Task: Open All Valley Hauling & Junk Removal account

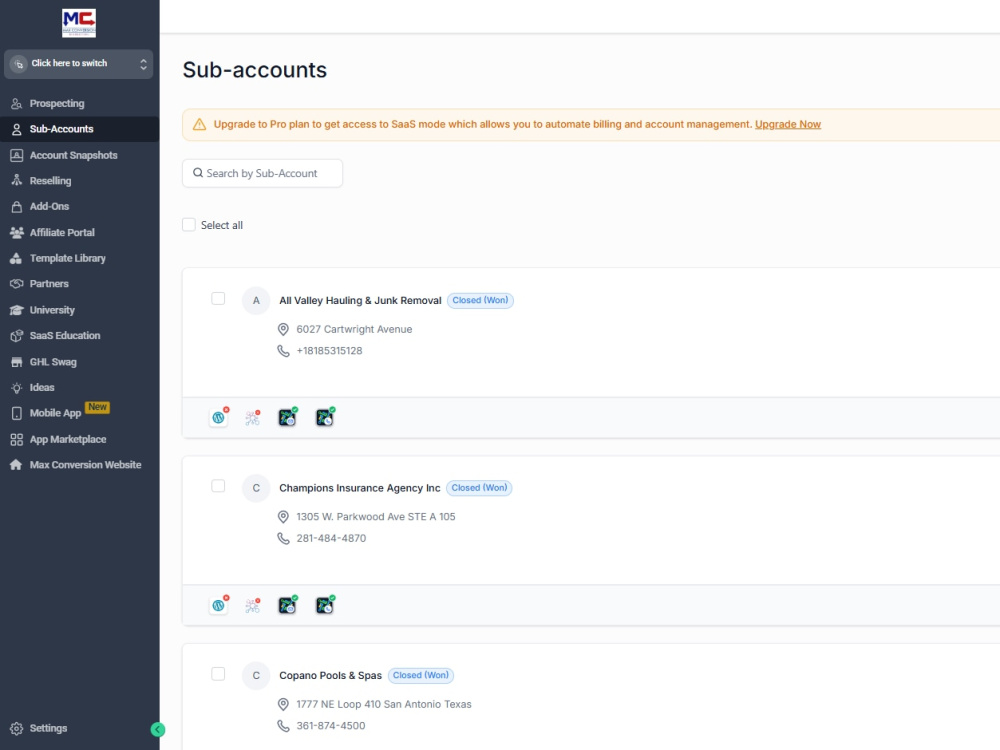Action: (x=360, y=300)
